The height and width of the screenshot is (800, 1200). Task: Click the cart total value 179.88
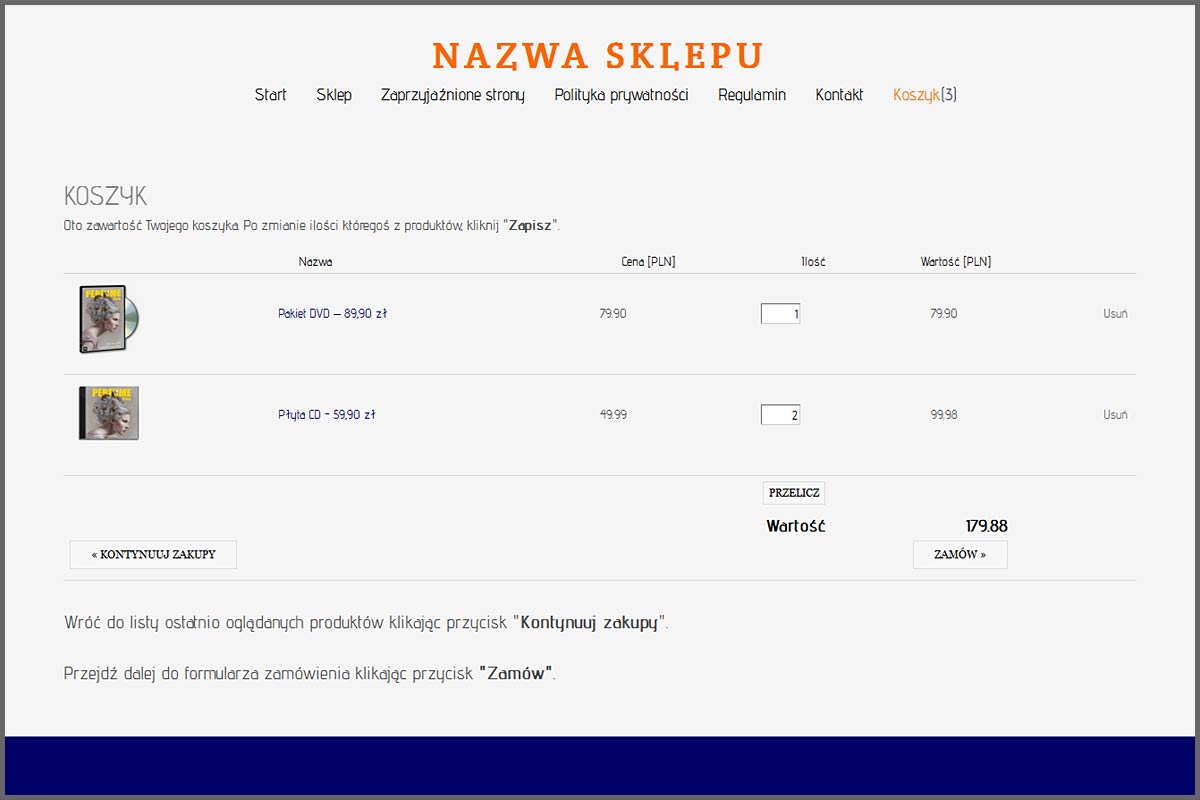pos(986,526)
